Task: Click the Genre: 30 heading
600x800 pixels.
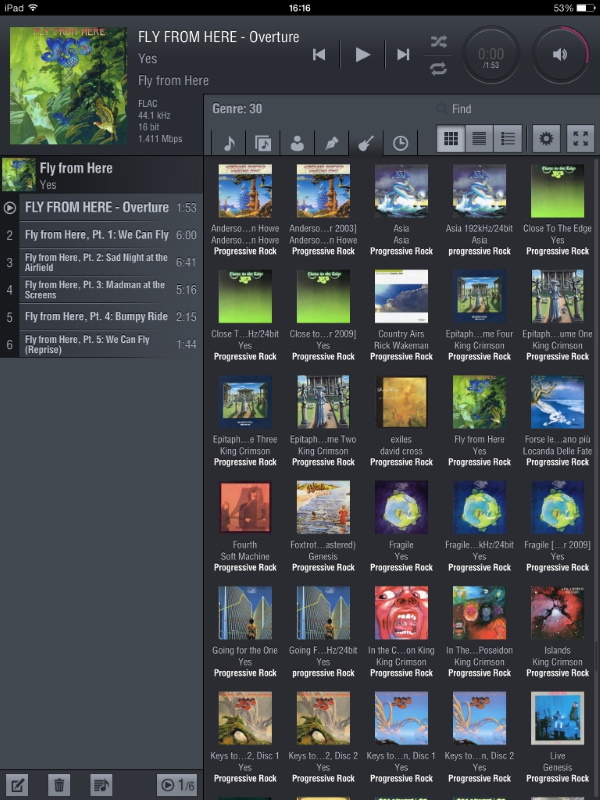Action: tap(237, 109)
